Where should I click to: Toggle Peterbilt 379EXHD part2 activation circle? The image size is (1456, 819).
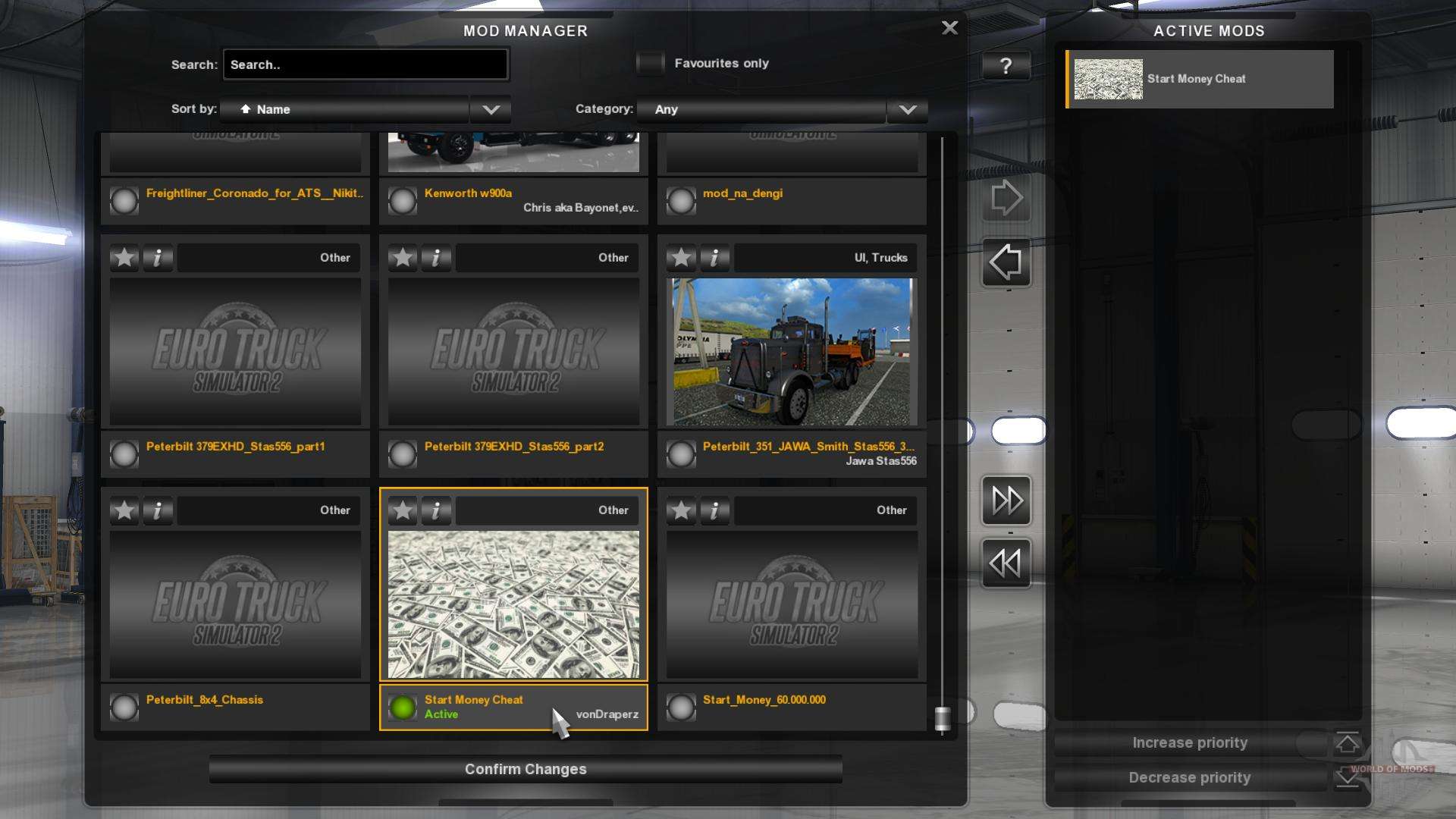point(403,454)
